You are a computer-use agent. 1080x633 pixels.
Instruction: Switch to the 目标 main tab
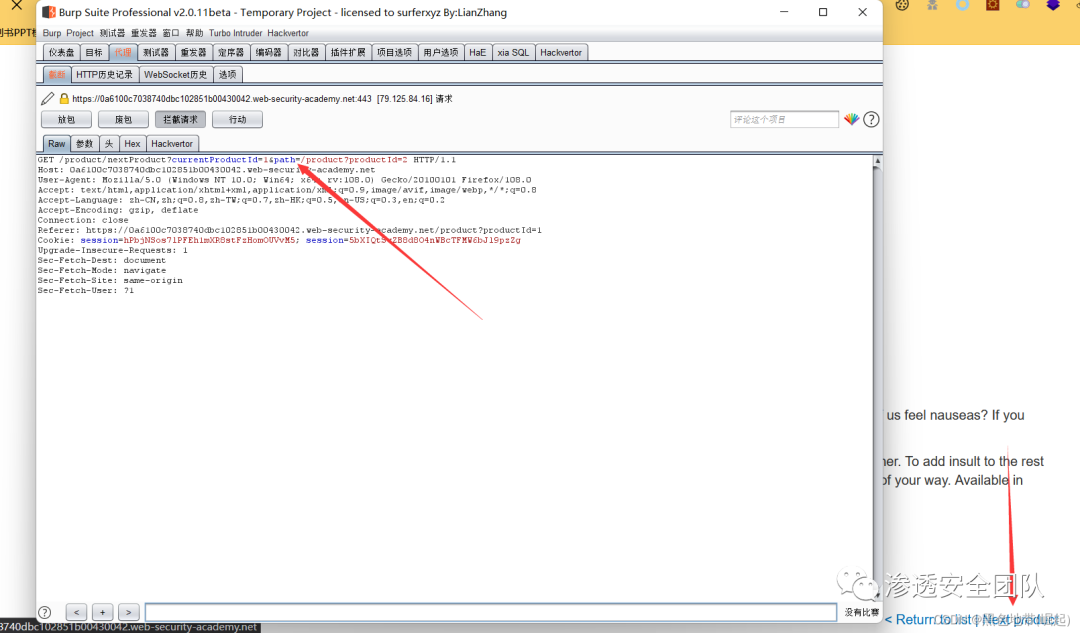(94, 52)
